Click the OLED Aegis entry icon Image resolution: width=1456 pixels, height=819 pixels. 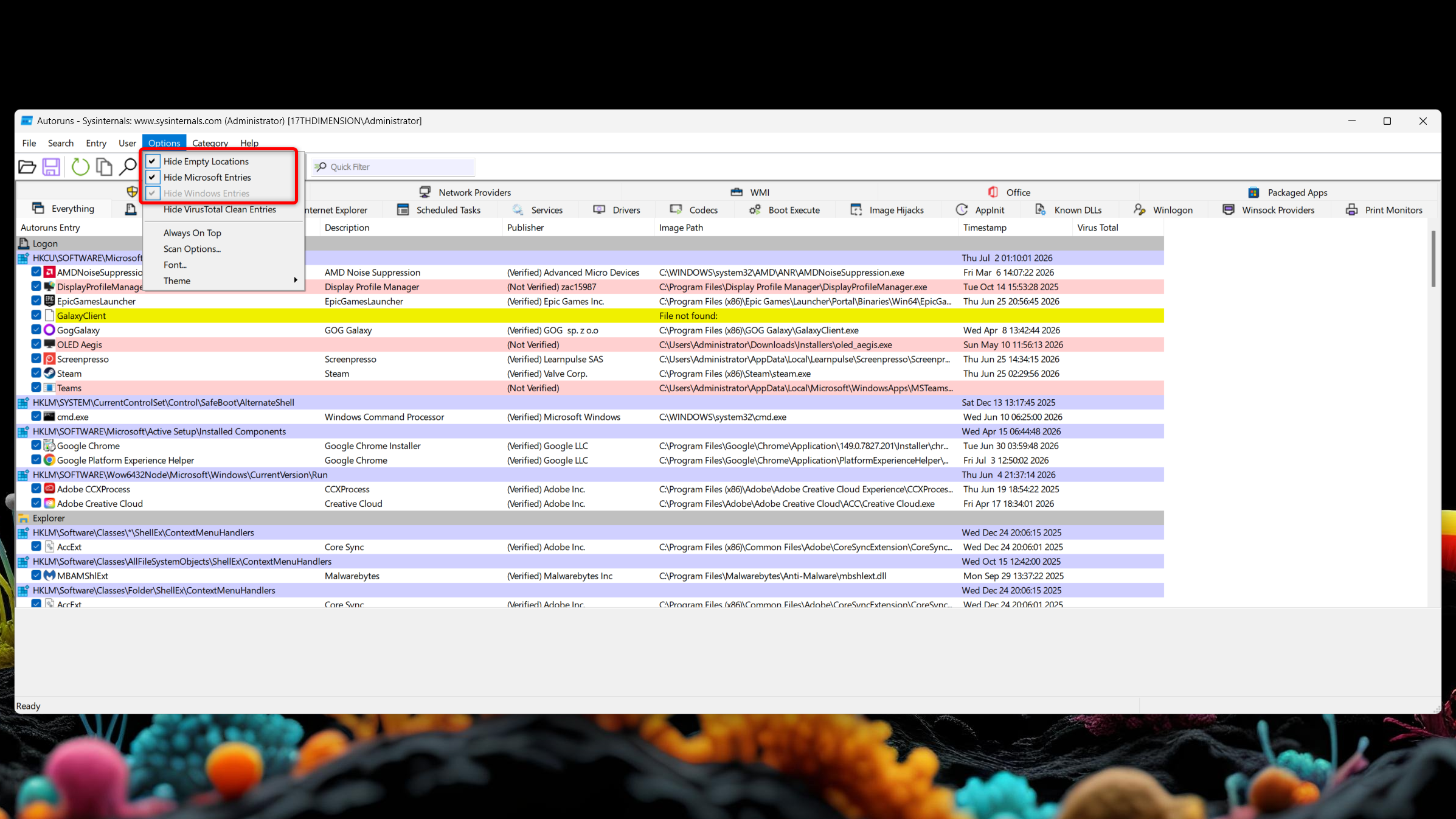50,344
